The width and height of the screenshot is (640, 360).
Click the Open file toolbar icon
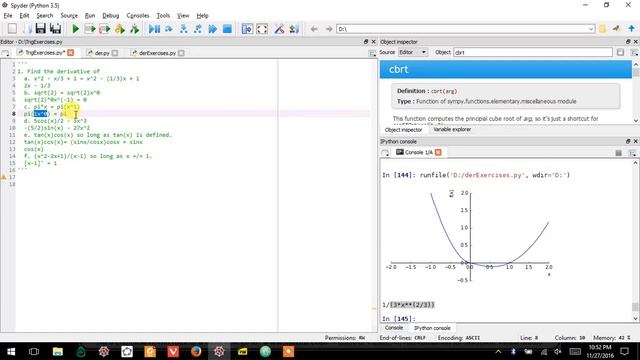27,29
